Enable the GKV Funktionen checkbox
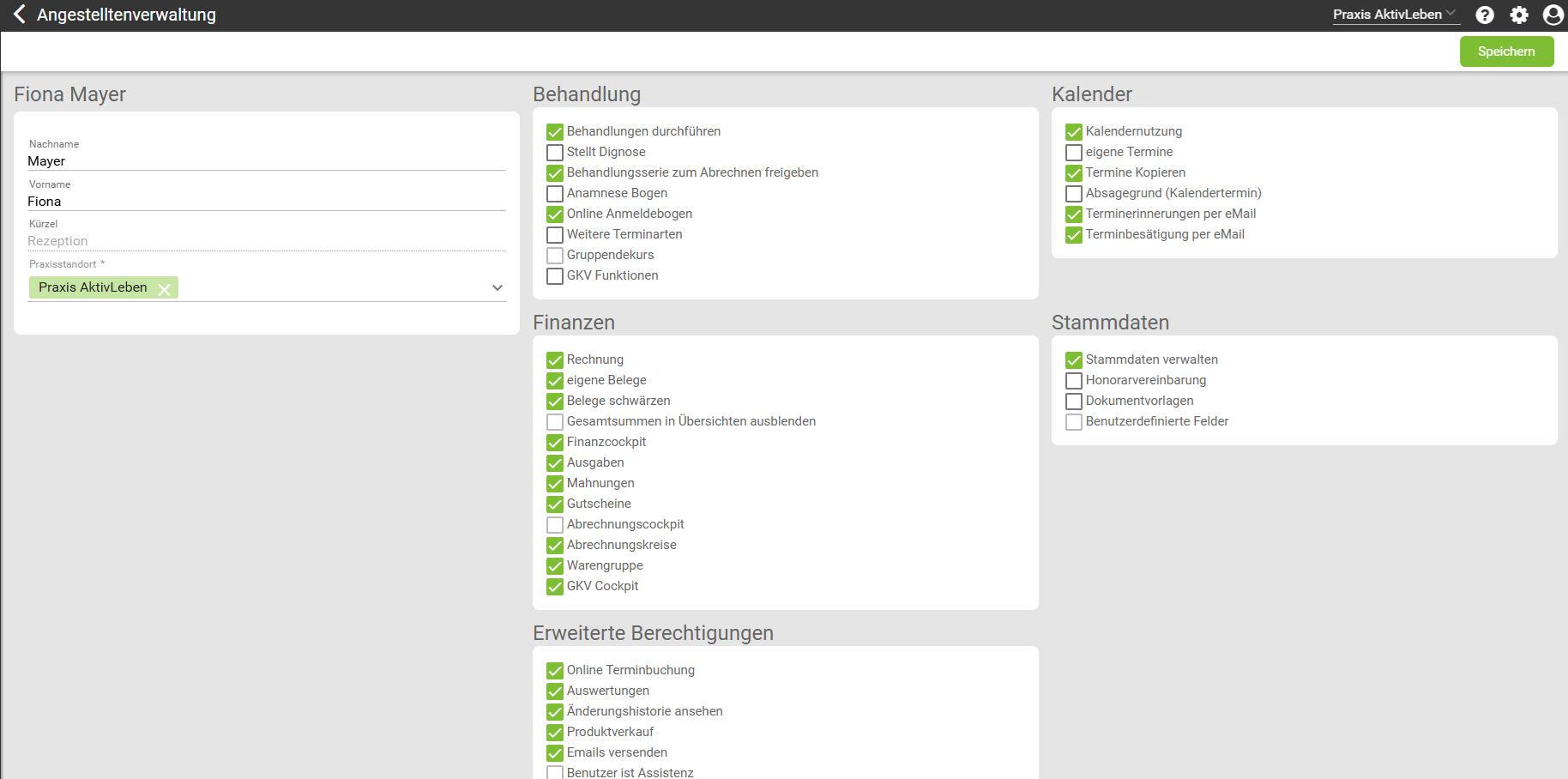Viewport: 1568px width, 779px height. [x=555, y=276]
